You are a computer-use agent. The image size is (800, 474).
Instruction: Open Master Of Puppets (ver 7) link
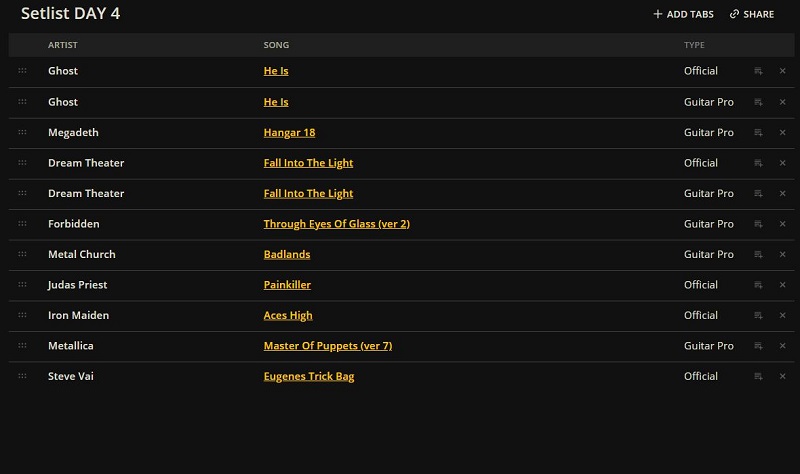(328, 346)
